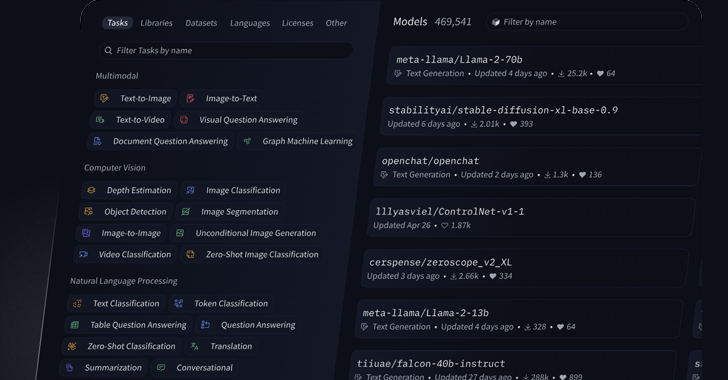Image resolution: width=728 pixels, height=380 pixels.
Task: Click the Computer Vision section heading
Action: pyautogui.click(x=115, y=168)
